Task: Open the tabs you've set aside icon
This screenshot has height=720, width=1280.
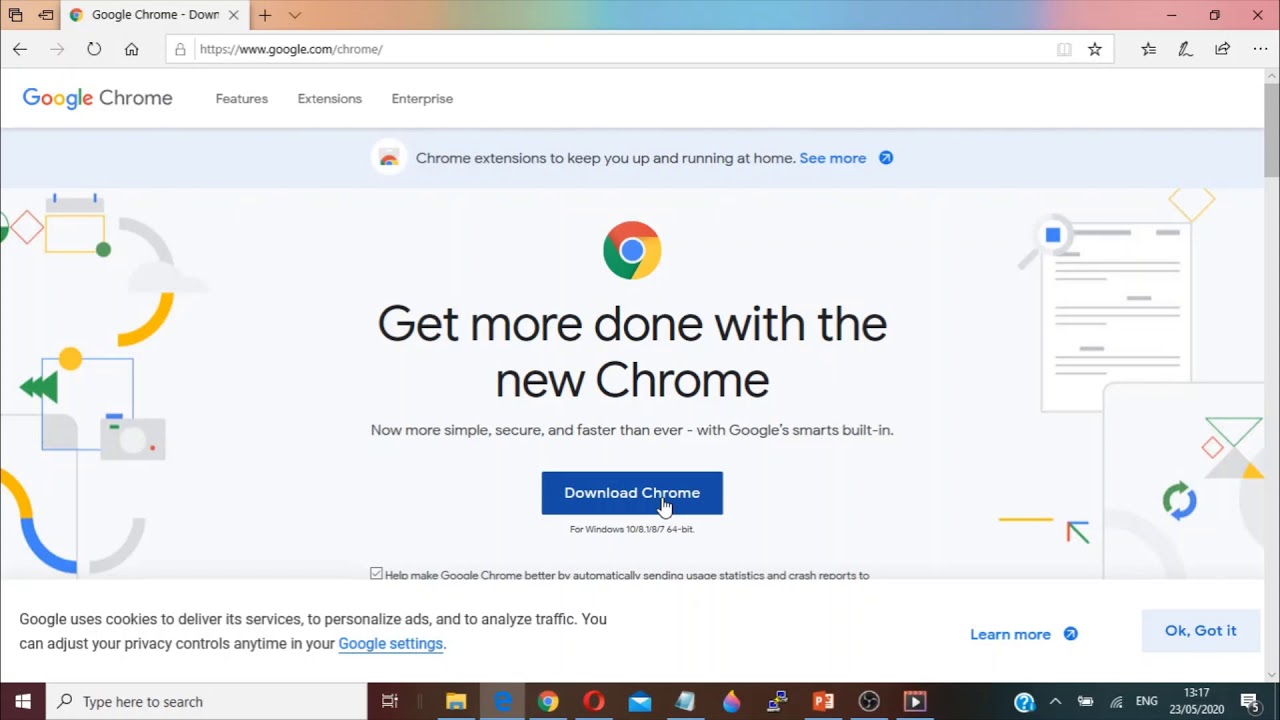Action: (x=15, y=15)
